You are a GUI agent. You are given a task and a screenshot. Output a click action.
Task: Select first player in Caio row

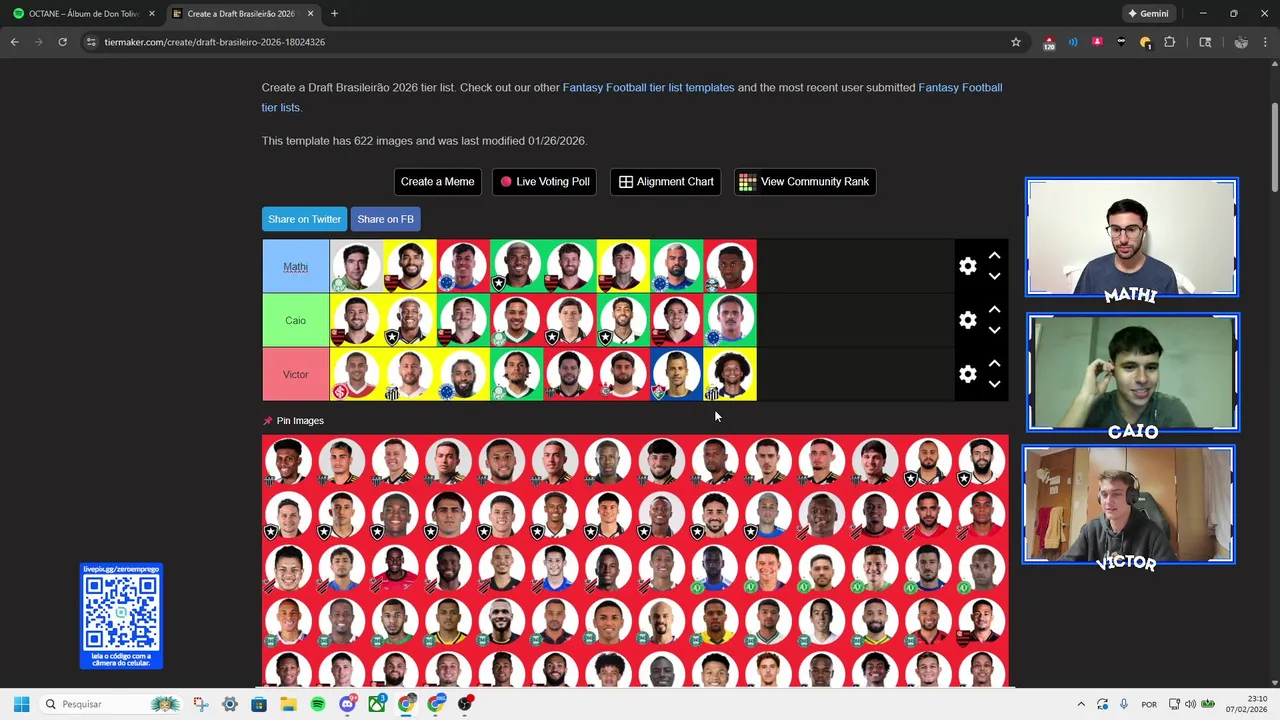click(357, 320)
